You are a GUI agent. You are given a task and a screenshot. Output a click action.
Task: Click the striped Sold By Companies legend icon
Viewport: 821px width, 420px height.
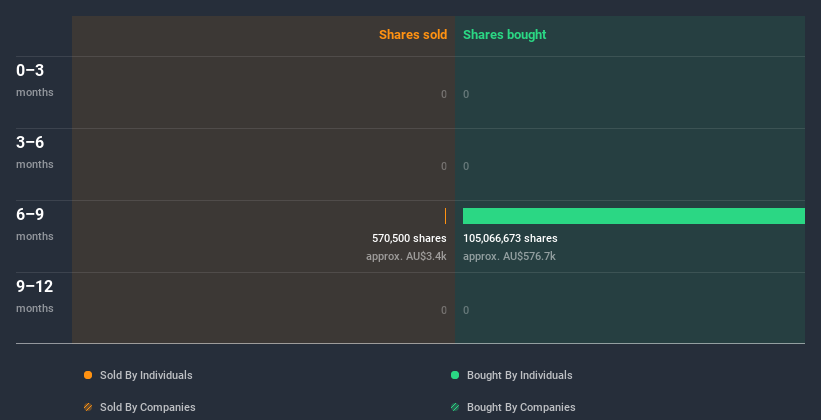88,407
